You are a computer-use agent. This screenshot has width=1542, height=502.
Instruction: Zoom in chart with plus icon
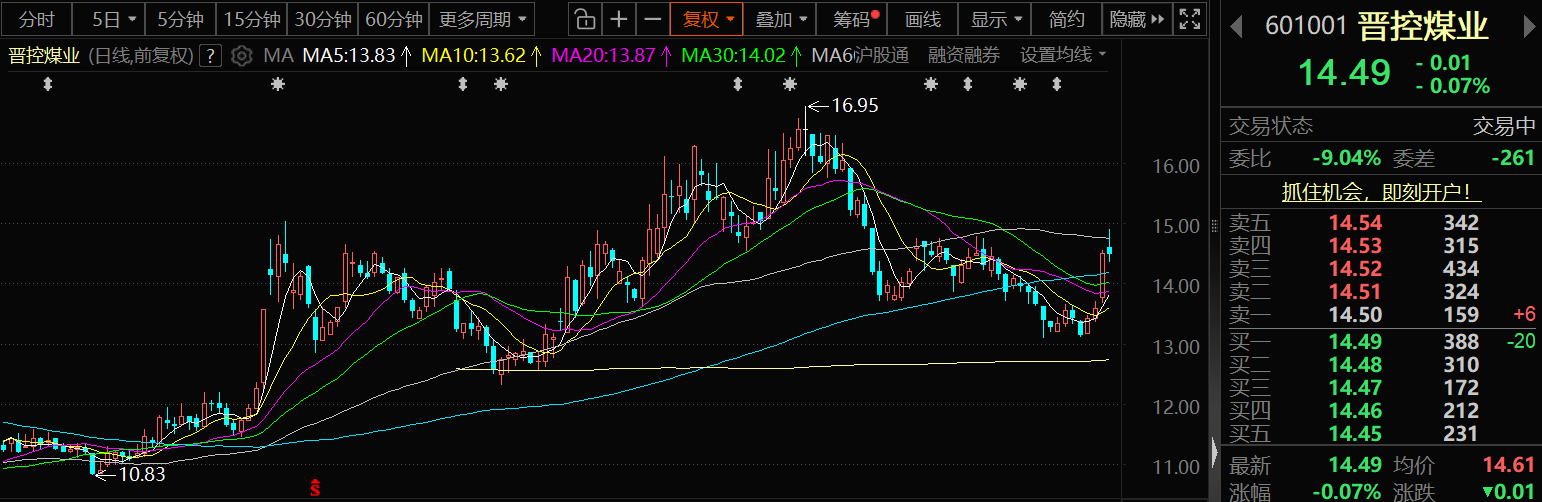tap(620, 19)
